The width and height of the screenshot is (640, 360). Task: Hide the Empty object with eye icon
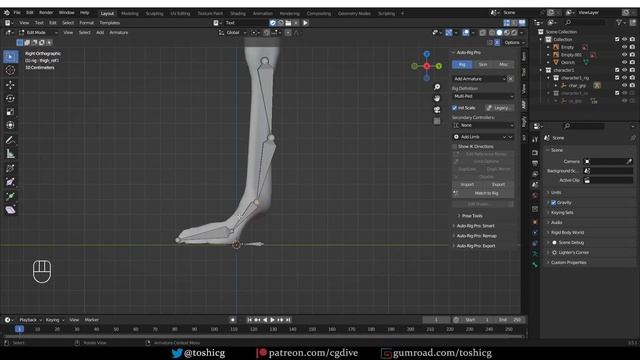point(624,47)
